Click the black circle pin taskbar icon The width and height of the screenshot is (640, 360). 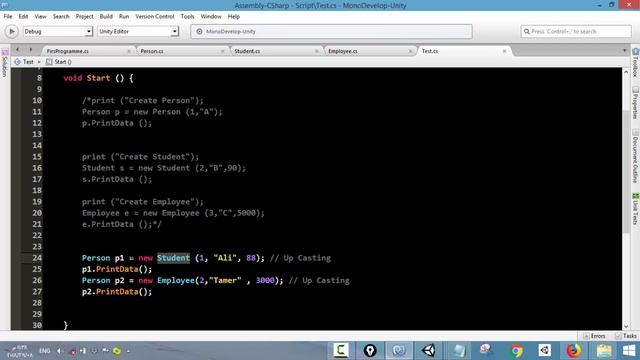pyautogui.click(x=370, y=351)
